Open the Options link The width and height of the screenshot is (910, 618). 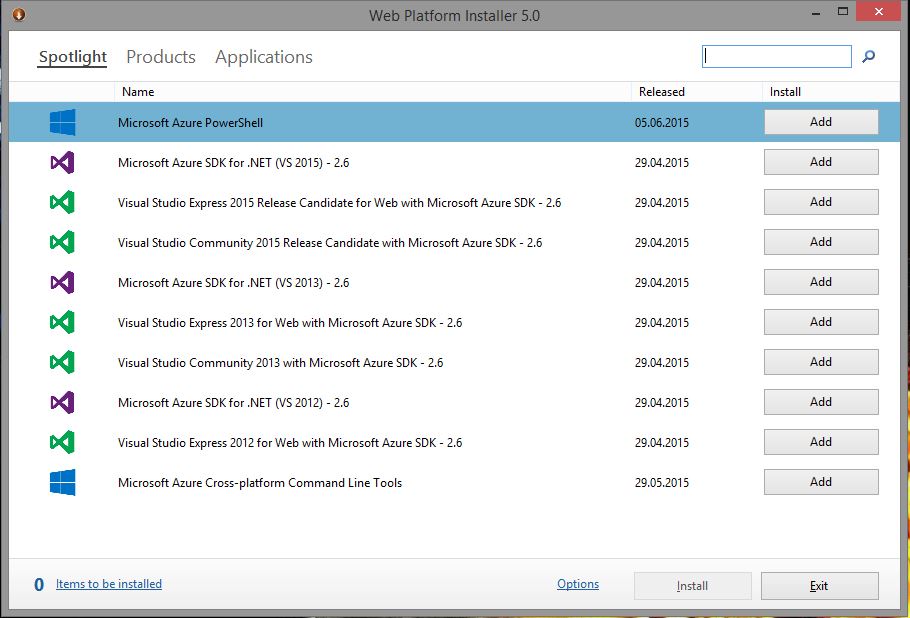click(578, 584)
